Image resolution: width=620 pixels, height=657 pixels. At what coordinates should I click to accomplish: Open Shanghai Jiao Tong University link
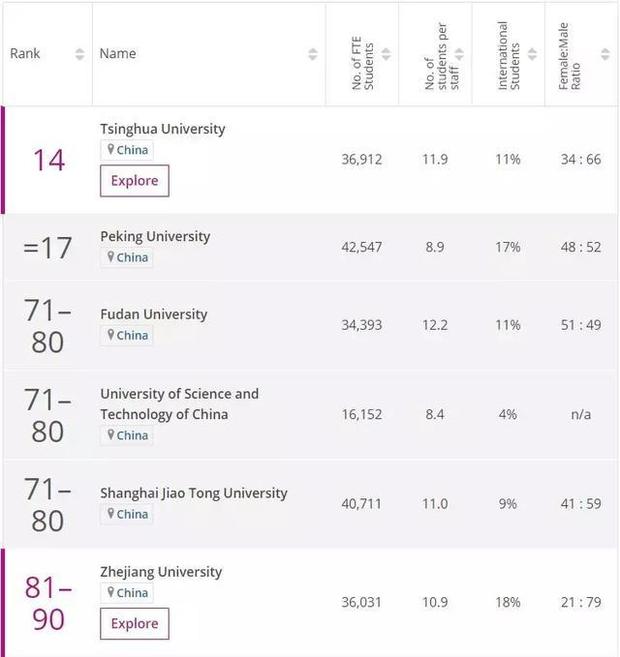(x=194, y=493)
